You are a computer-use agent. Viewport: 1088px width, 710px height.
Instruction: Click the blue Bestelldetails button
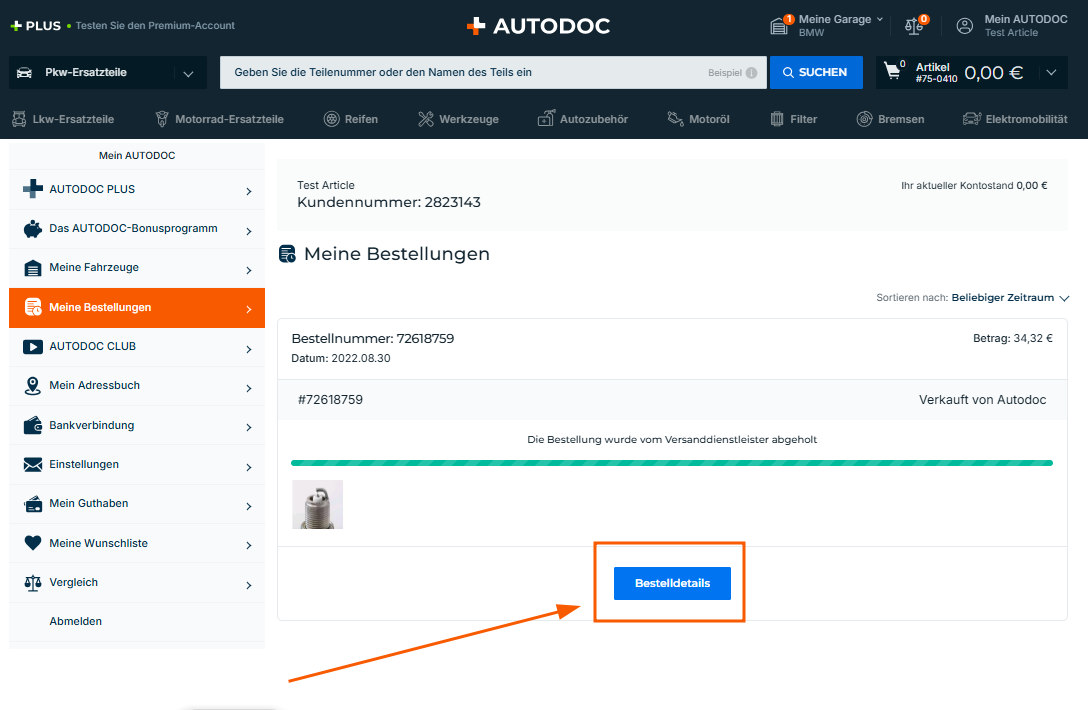click(672, 583)
